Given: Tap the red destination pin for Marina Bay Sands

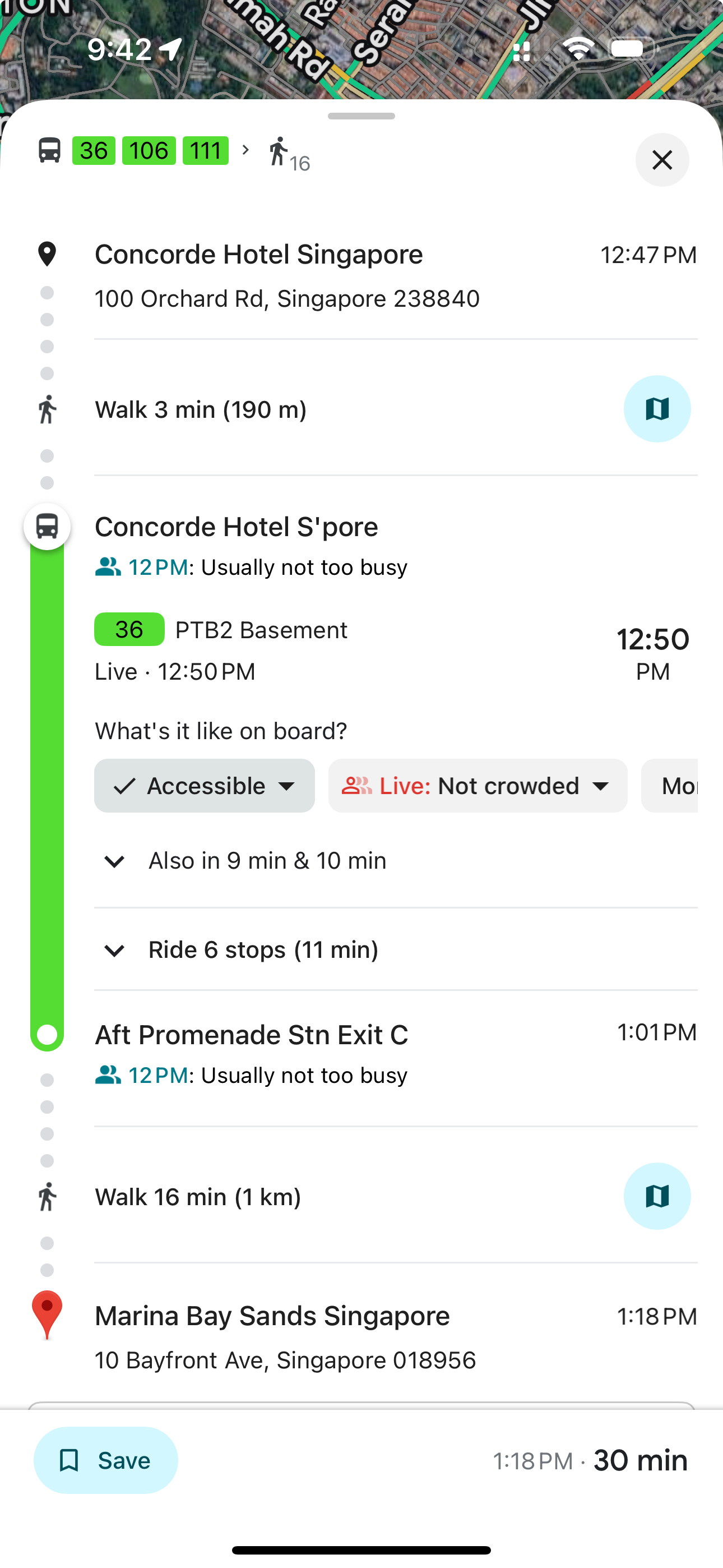Looking at the screenshot, I should pos(47,1315).
